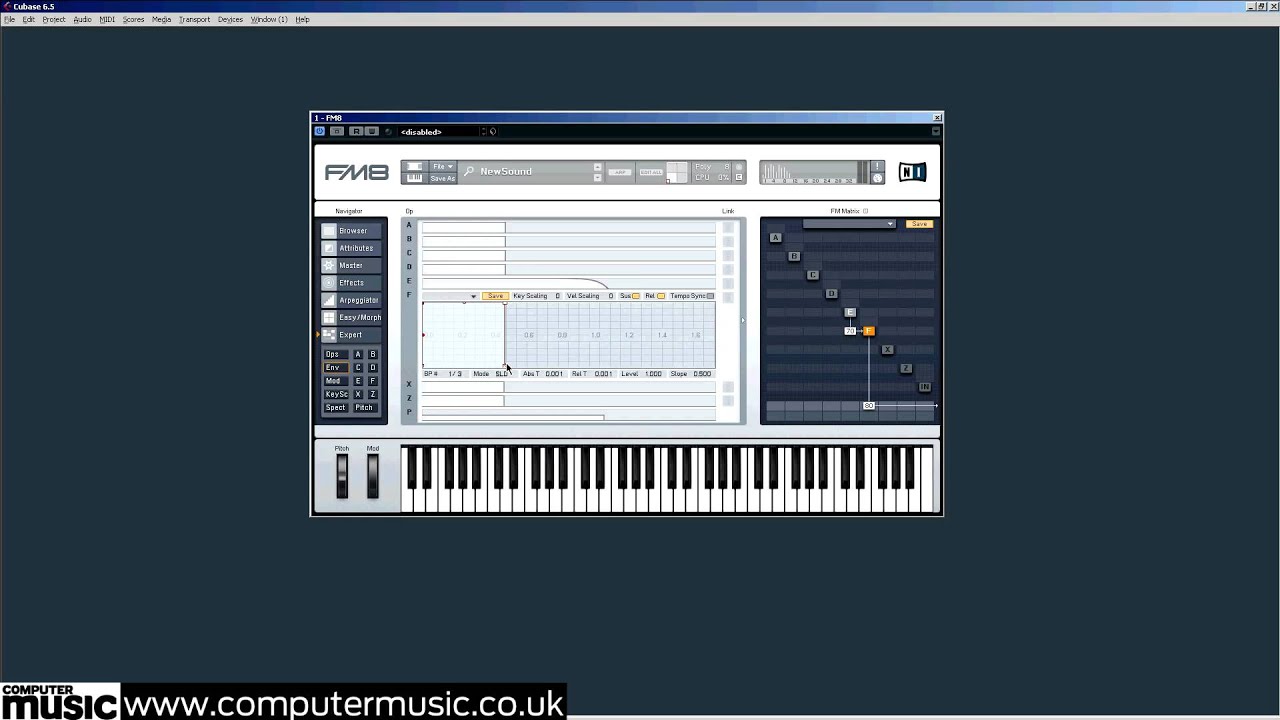Open the Easy/Morph page in Navigator

point(352,317)
